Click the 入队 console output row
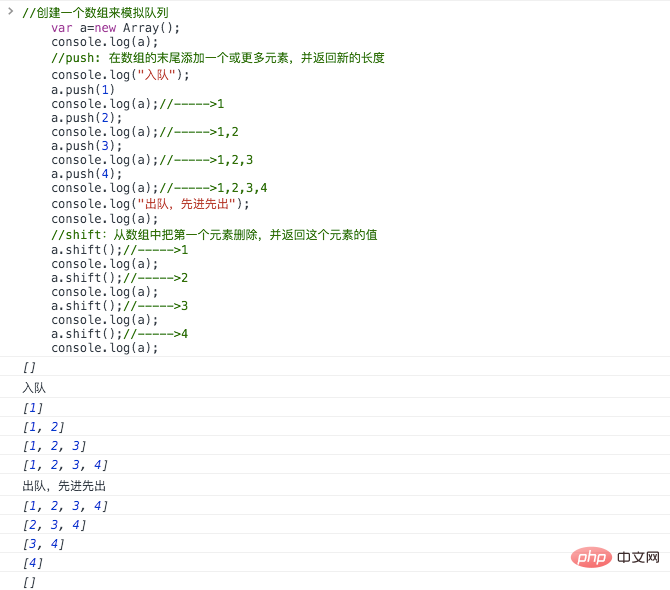 click(335, 387)
